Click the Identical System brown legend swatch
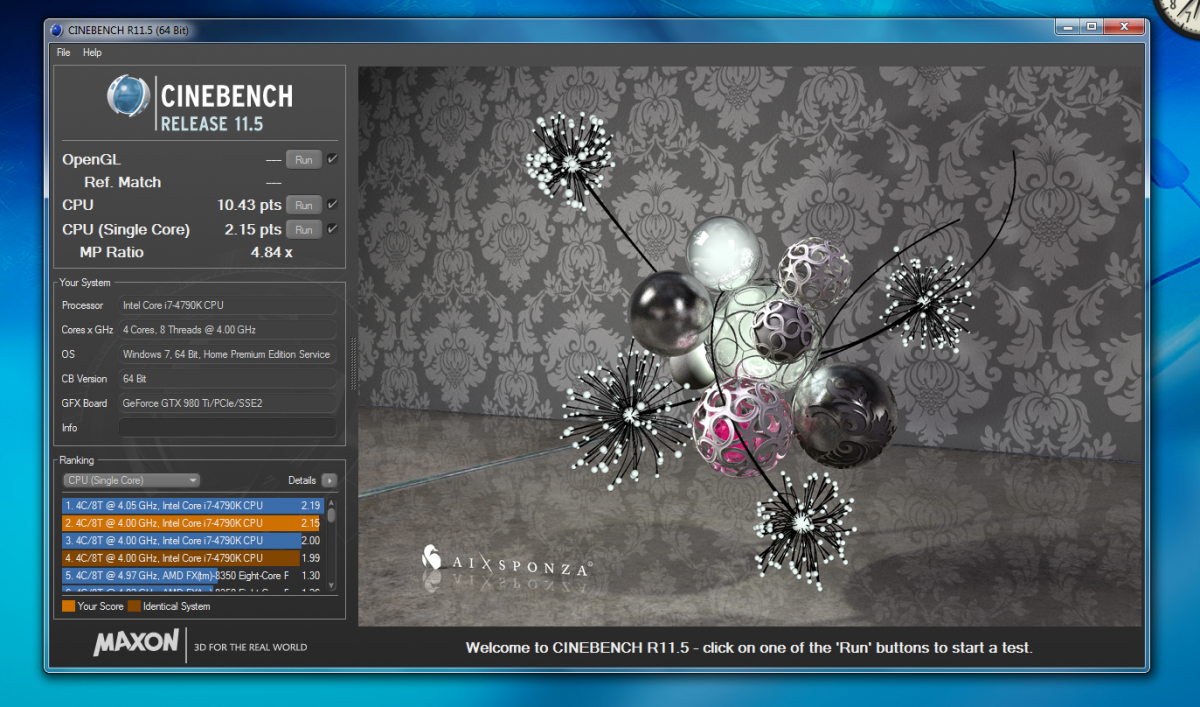1200x707 pixels. coord(134,606)
